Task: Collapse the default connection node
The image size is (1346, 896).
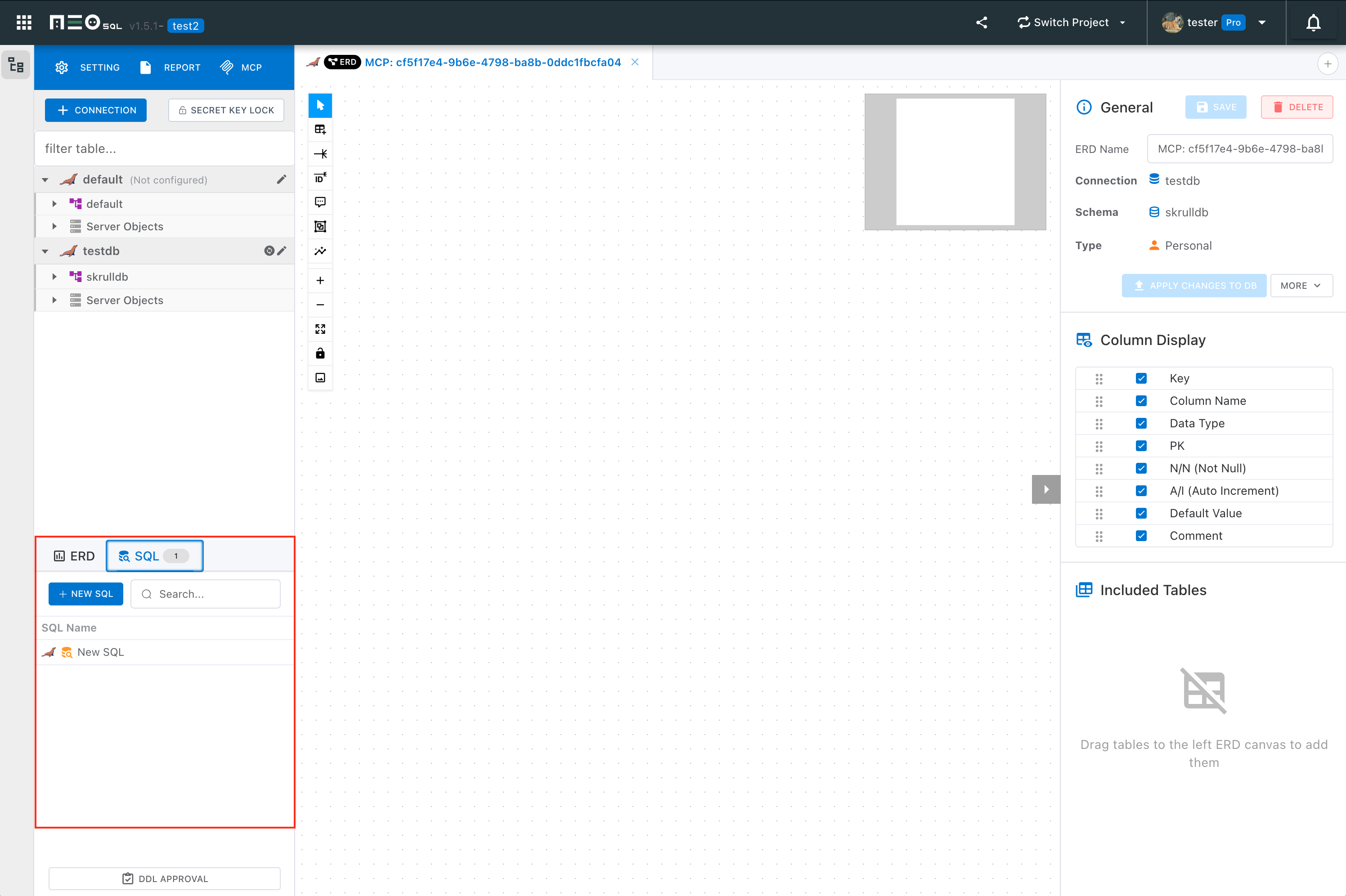Action: point(45,180)
